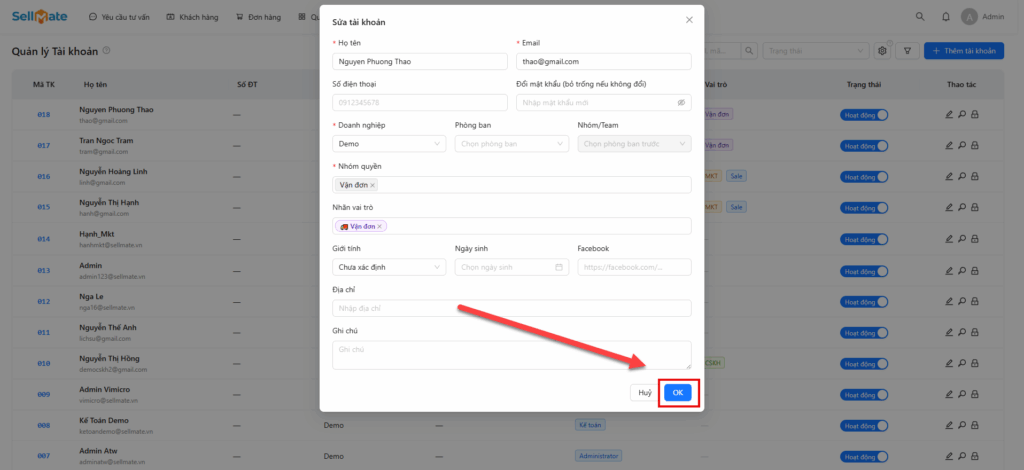This screenshot has width=1024, height=470.
Task: Click key icon for account 013 Admin
Action: 962,270
